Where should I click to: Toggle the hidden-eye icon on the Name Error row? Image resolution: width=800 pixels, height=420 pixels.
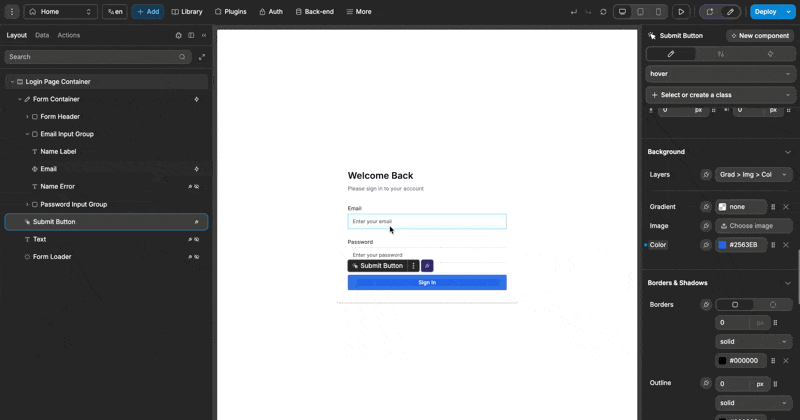197,187
